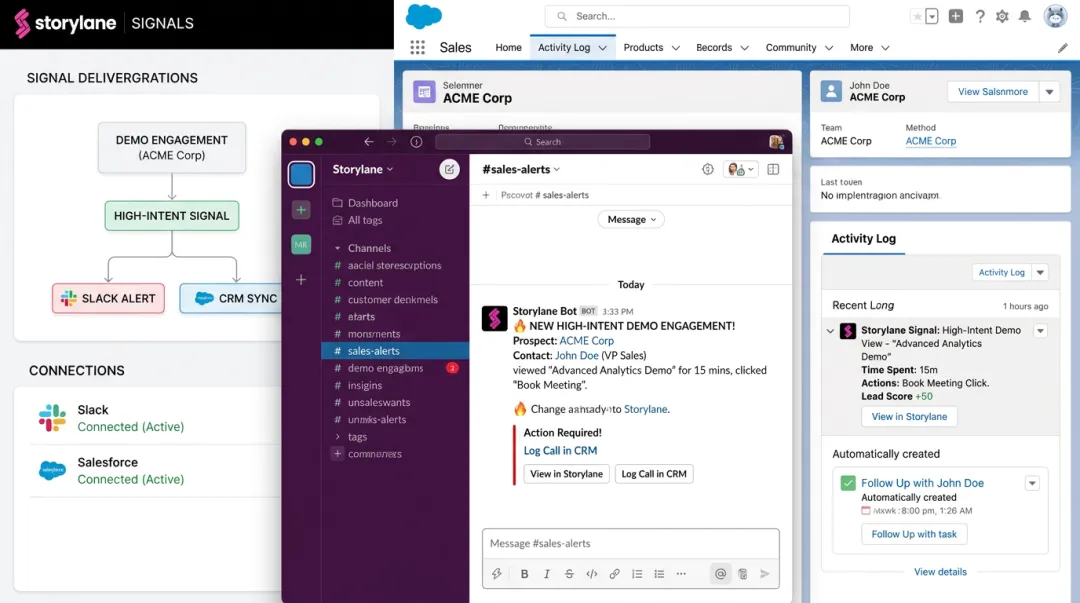Open the Salesforce user avatar menu
The height and width of the screenshot is (603, 1080).
[1055, 16]
